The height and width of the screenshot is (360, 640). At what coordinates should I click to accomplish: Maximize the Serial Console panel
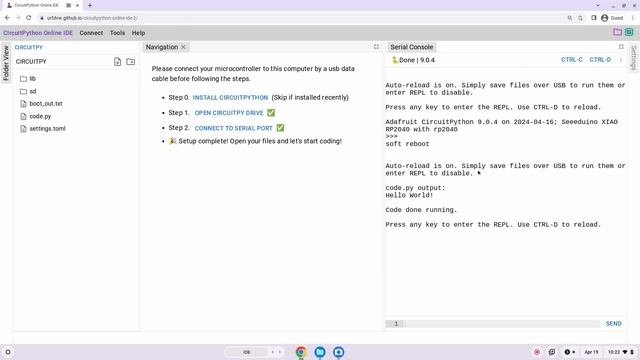[x=621, y=47]
